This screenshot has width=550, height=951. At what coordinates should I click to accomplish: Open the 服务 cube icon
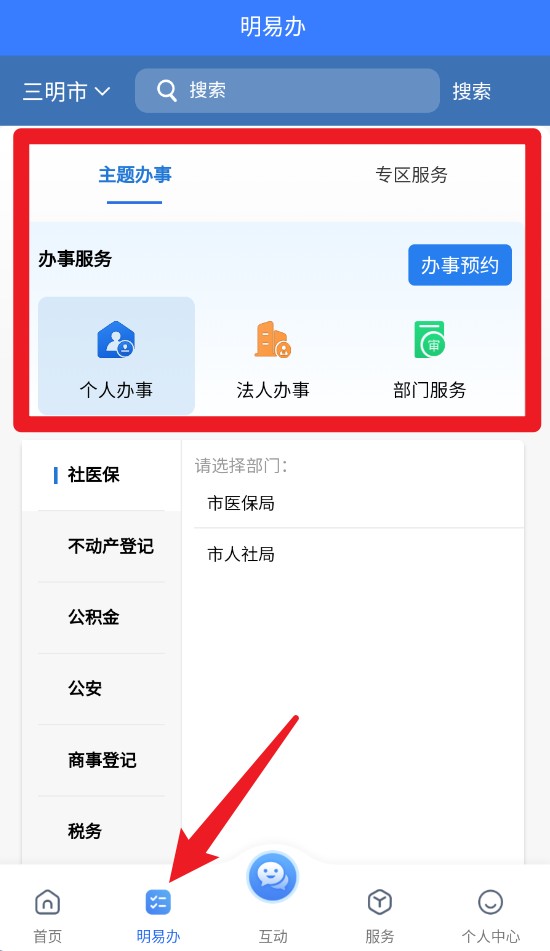point(380,902)
